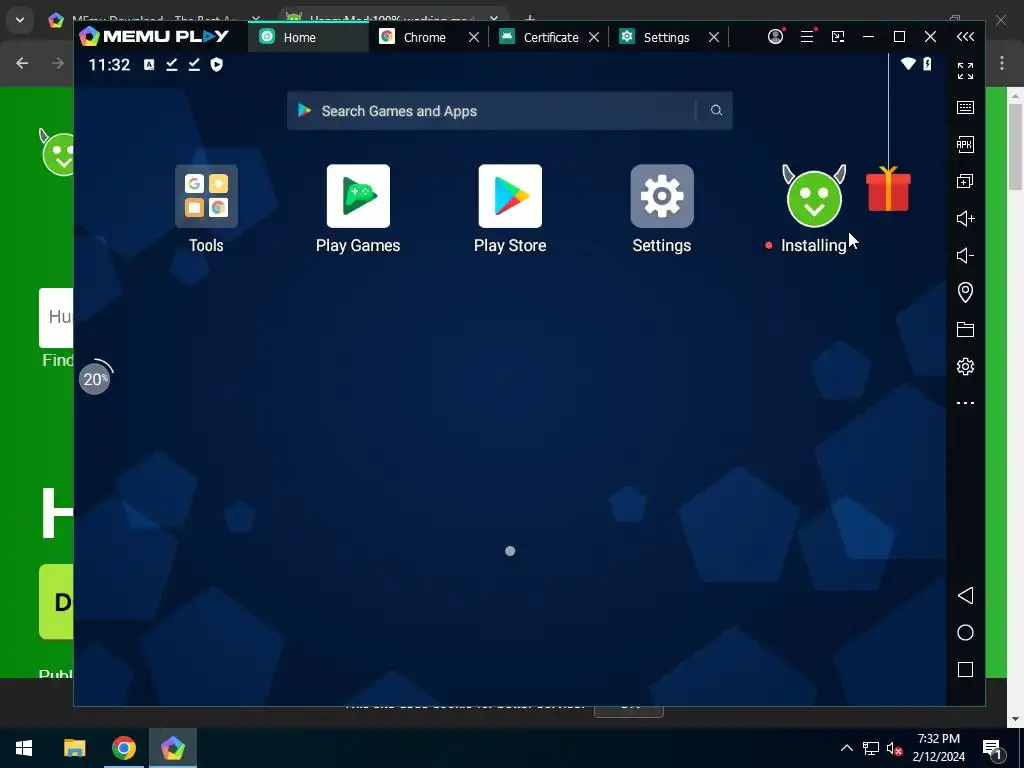Decrease emulator volume
Screen dimensions: 1024x768
pos(965,255)
